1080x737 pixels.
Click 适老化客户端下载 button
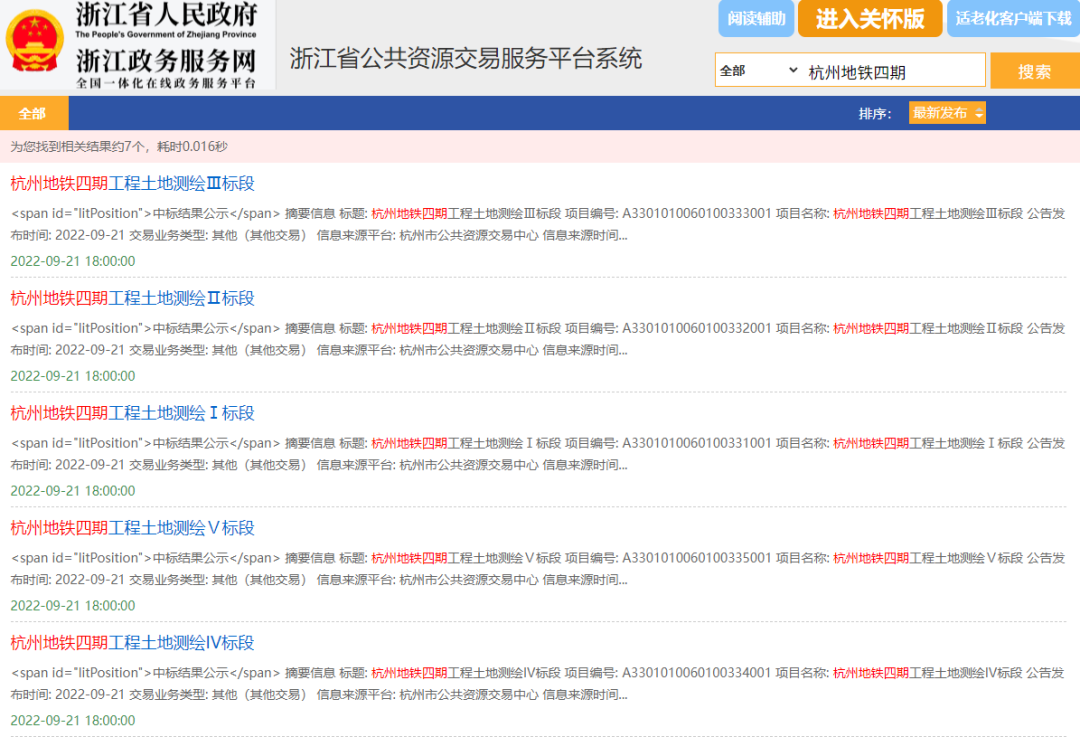[x=1013, y=18]
